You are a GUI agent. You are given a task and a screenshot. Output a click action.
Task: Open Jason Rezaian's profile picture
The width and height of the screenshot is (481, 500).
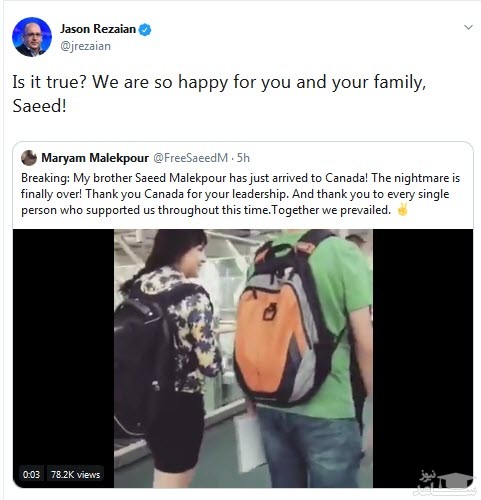pyautogui.click(x=32, y=37)
